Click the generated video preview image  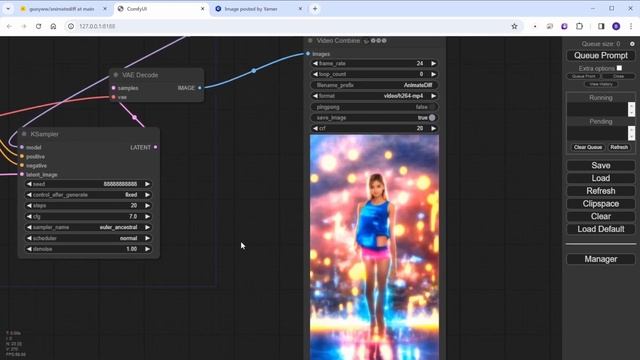pyautogui.click(x=374, y=247)
